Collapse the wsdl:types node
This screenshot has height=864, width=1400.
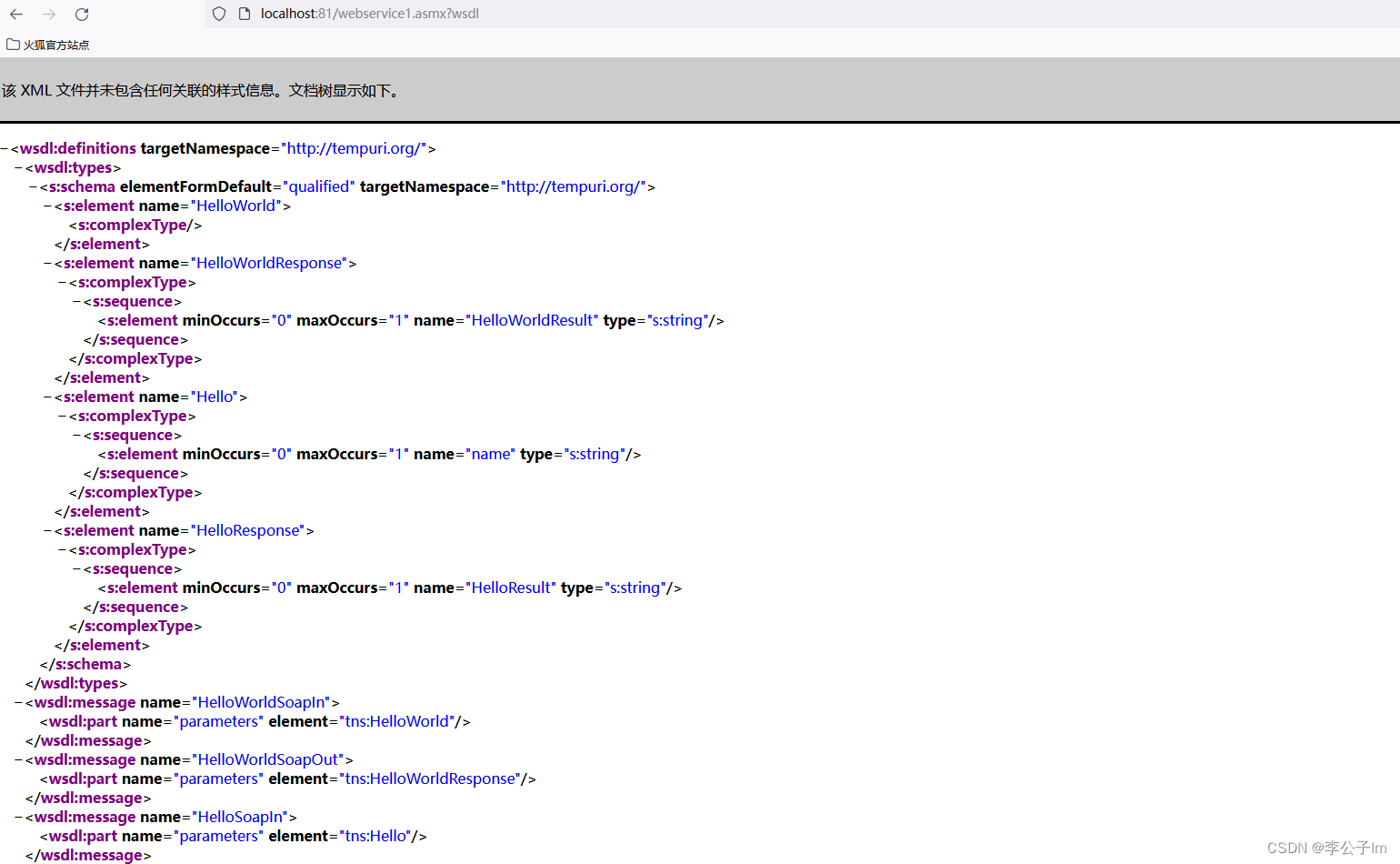[x=19, y=167]
